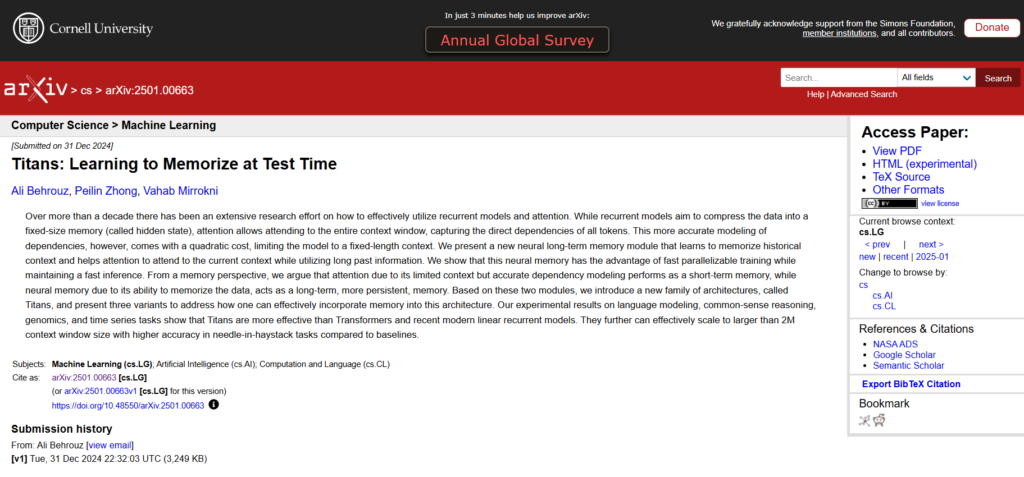Click the search input field
The image size is (1024, 477).
point(838,78)
